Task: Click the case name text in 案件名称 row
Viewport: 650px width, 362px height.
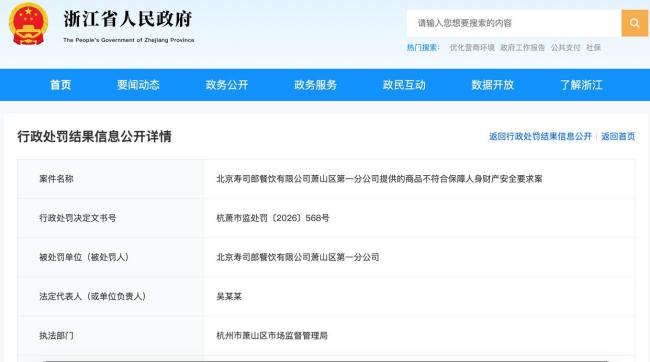Action: coord(379,179)
